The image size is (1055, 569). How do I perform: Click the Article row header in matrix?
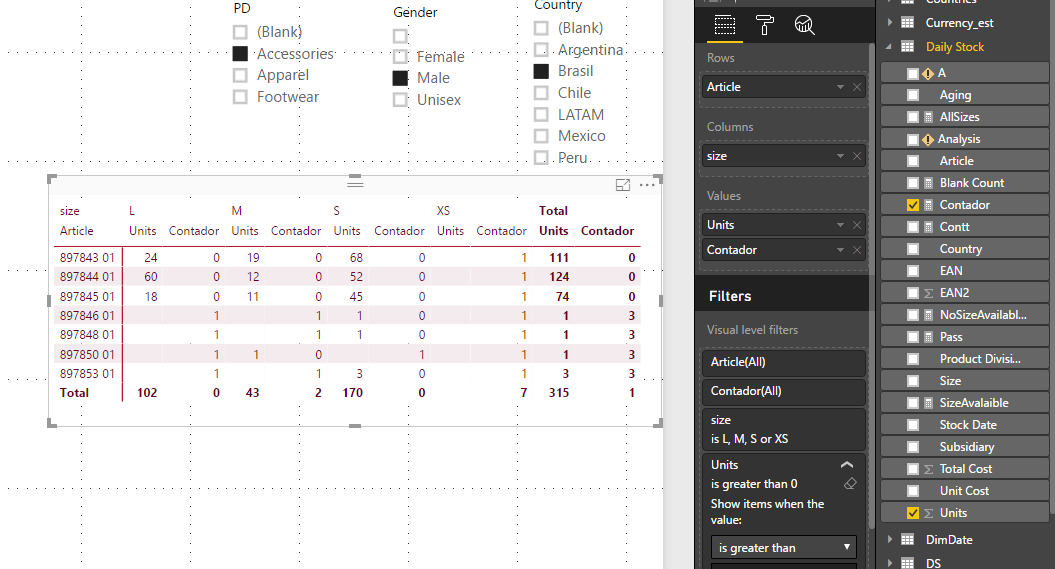click(x=77, y=231)
